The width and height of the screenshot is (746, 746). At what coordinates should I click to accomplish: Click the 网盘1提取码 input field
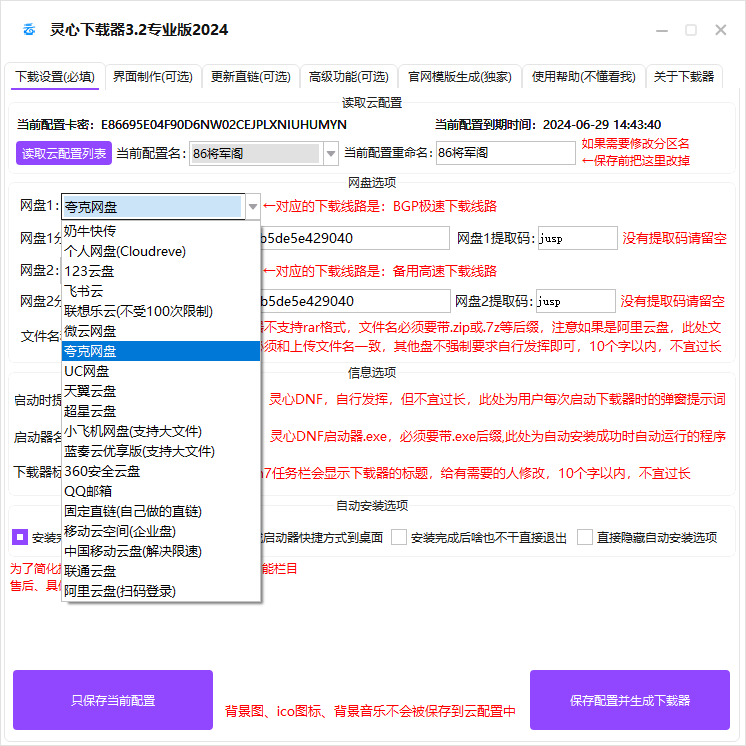pos(577,238)
